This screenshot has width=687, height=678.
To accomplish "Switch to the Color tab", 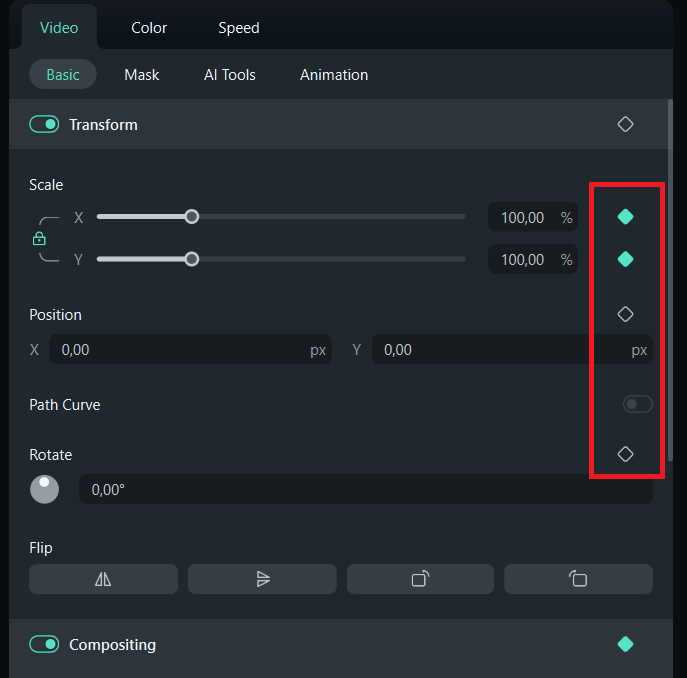I will [149, 28].
